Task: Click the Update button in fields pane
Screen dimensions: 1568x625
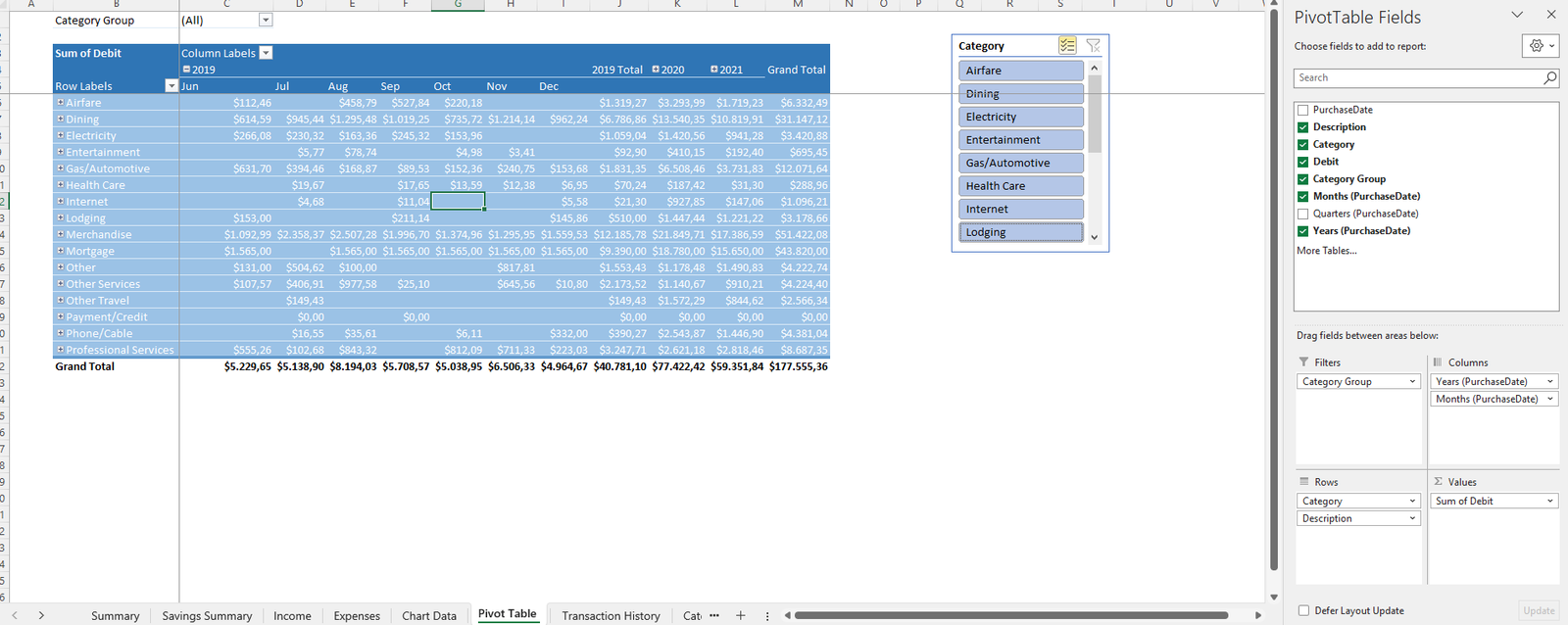Action: click(x=1539, y=610)
